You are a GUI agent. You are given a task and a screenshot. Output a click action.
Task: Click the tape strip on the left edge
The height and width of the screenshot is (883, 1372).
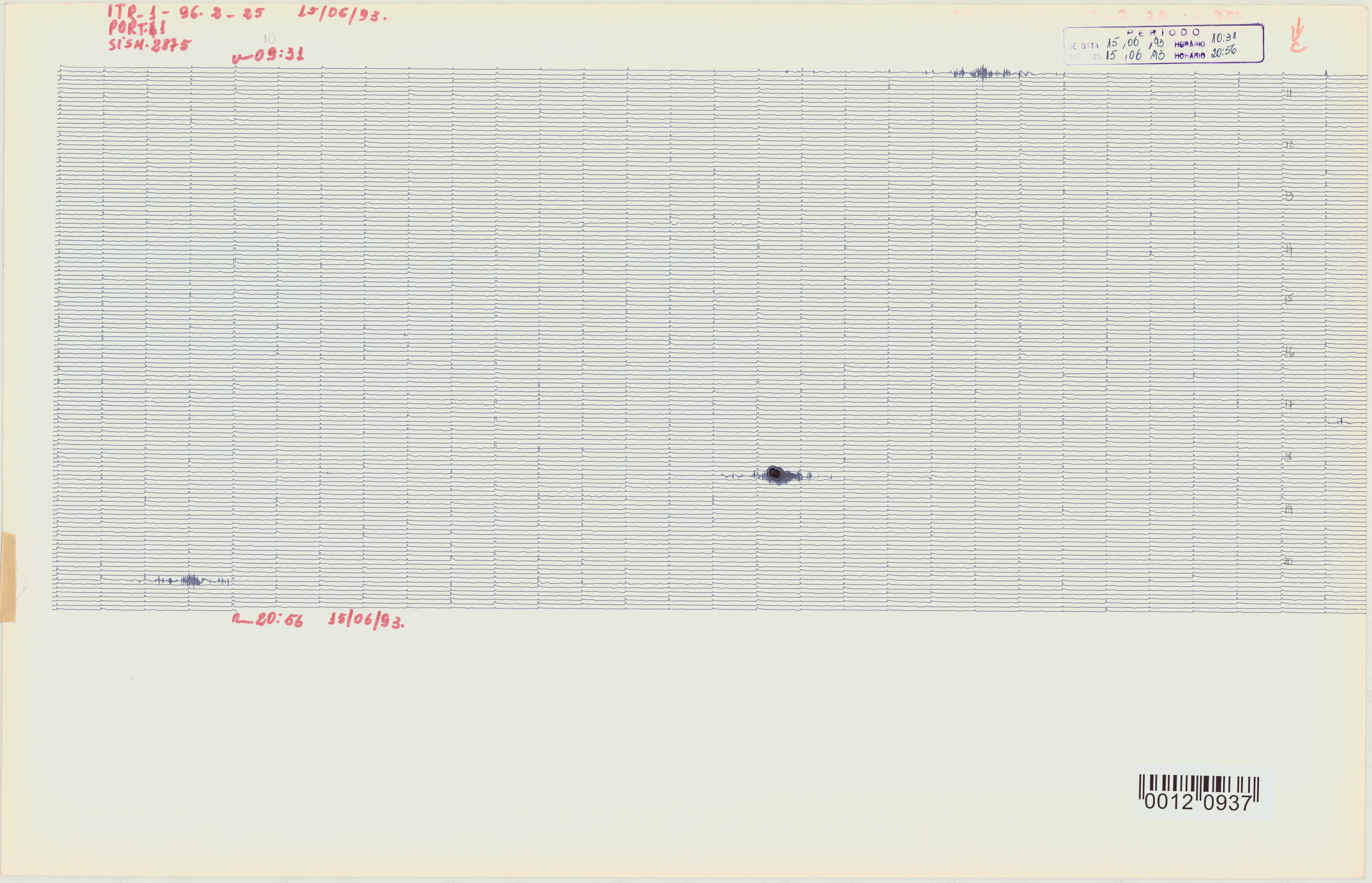8,577
